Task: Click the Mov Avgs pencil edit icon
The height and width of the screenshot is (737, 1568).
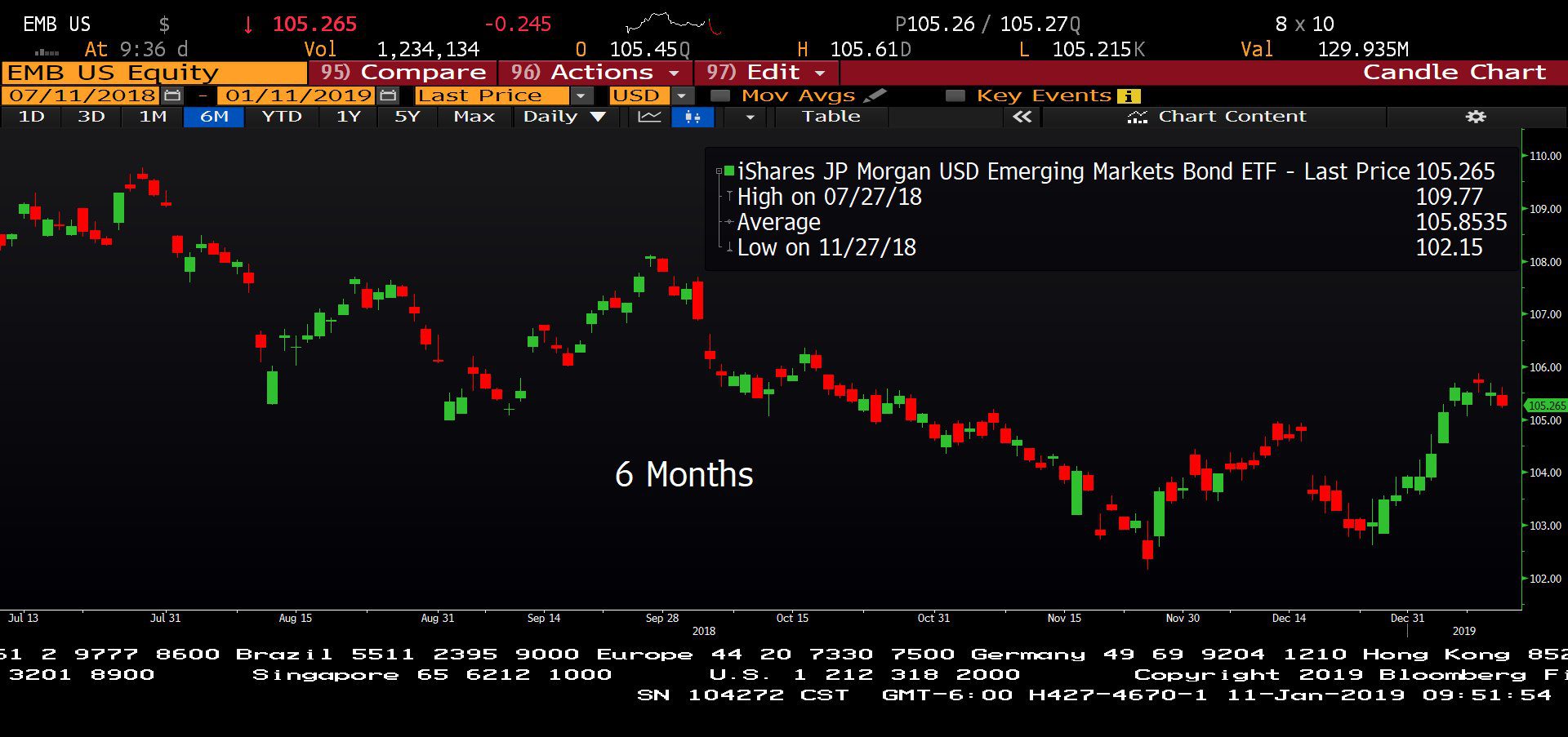Action: pos(875,95)
